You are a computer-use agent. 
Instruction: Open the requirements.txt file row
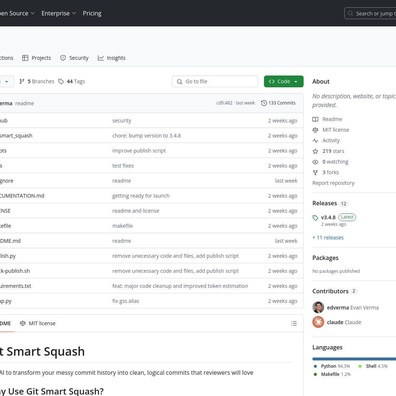pyautogui.click(x=151, y=286)
